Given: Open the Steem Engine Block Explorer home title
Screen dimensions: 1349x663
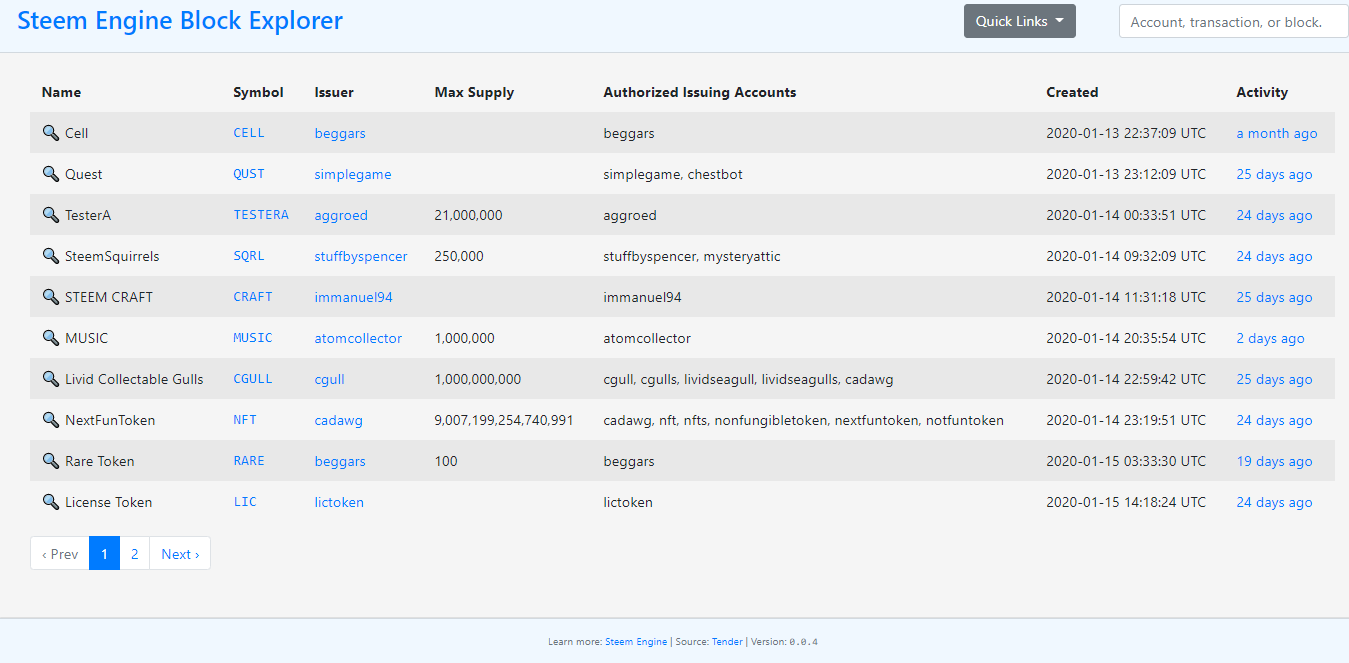Looking at the screenshot, I should coord(180,20).
